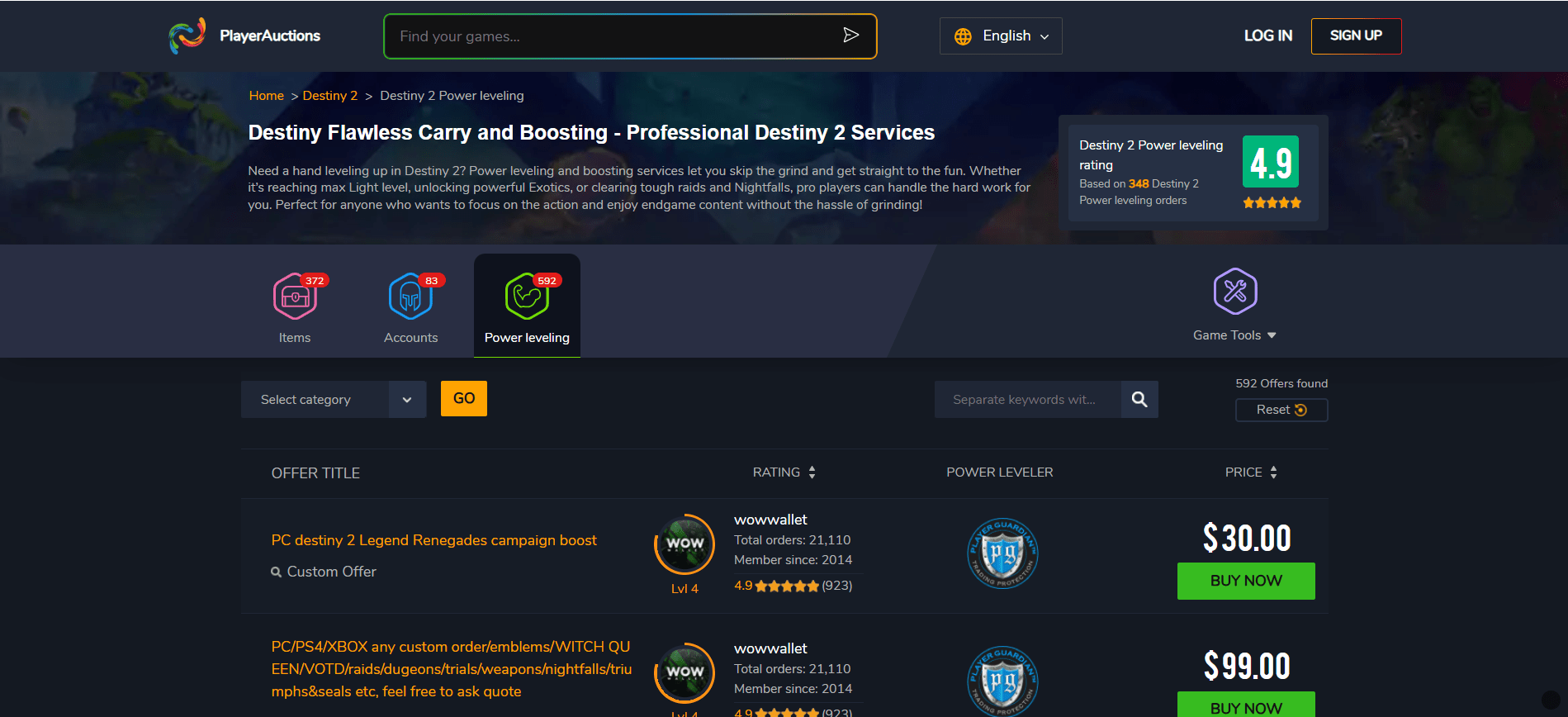
Task: Sort offers by Rating column
Action: click(x=784, y=472)
